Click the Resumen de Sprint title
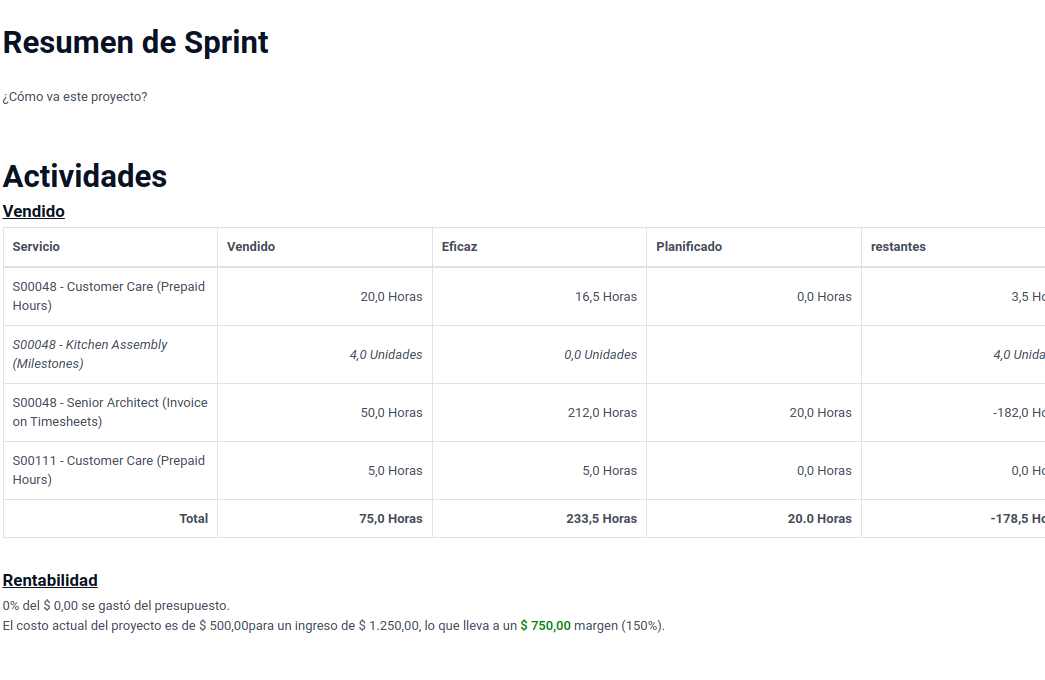The height and width of the screenshot is (680, 1045). click(x=136, y=43)
